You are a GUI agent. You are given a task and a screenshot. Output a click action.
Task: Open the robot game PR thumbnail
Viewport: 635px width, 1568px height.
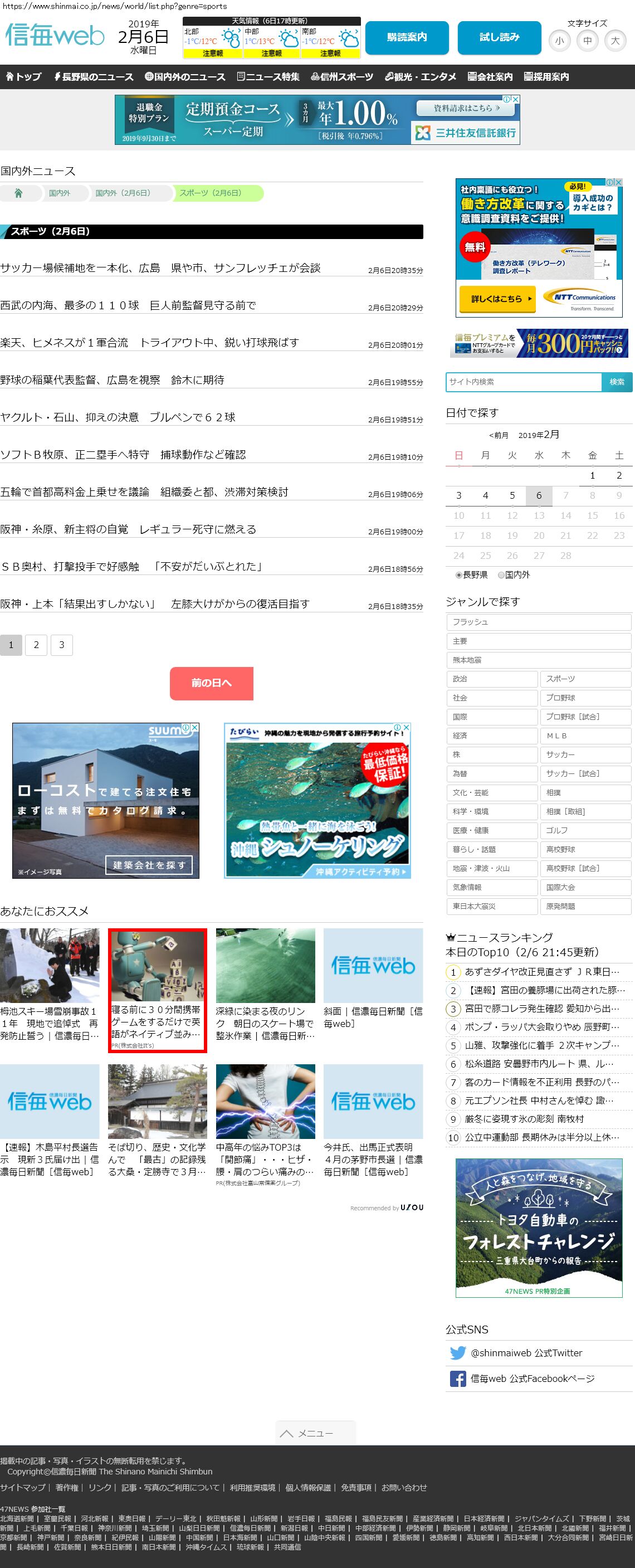(x=158, y=966)
